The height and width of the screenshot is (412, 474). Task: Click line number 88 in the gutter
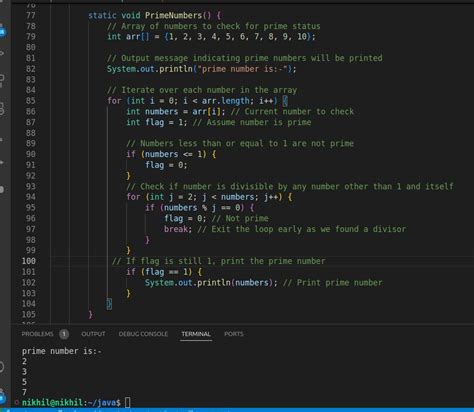30,133
